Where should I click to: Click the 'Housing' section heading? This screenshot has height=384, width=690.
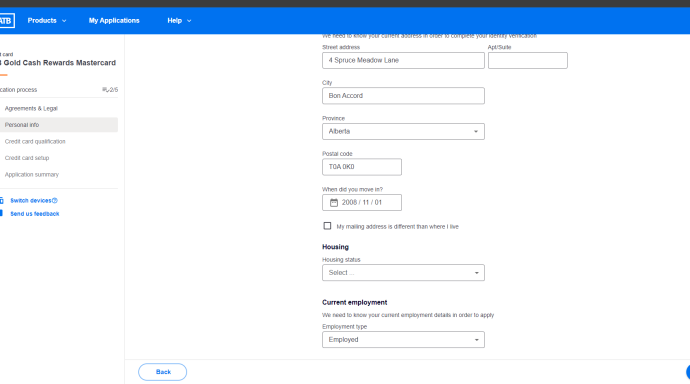click(x=335, y=247)
